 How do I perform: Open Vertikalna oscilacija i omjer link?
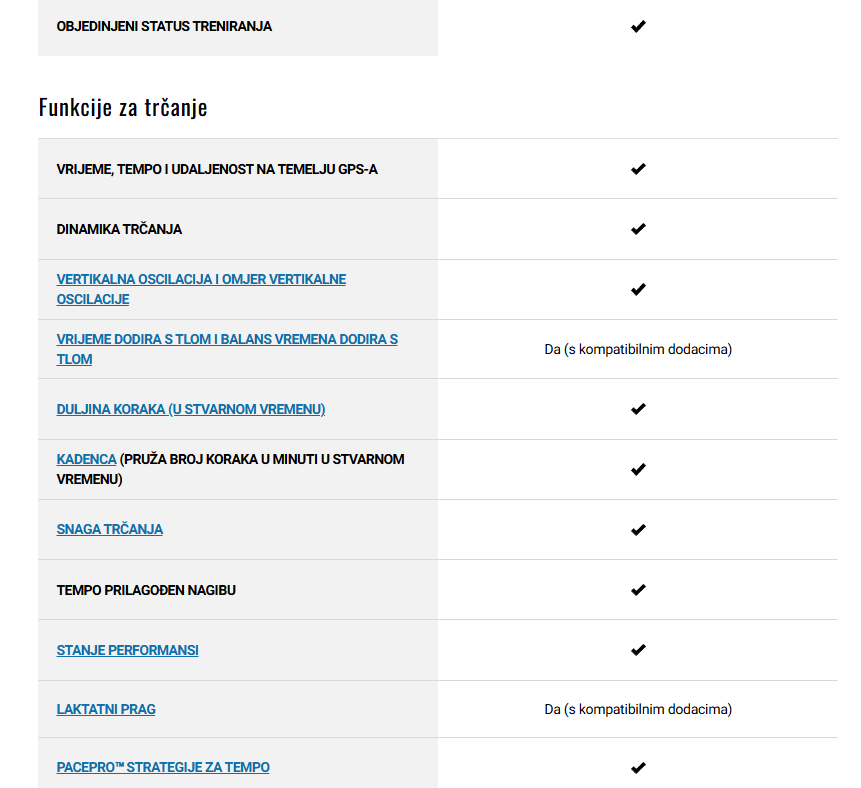201,289
